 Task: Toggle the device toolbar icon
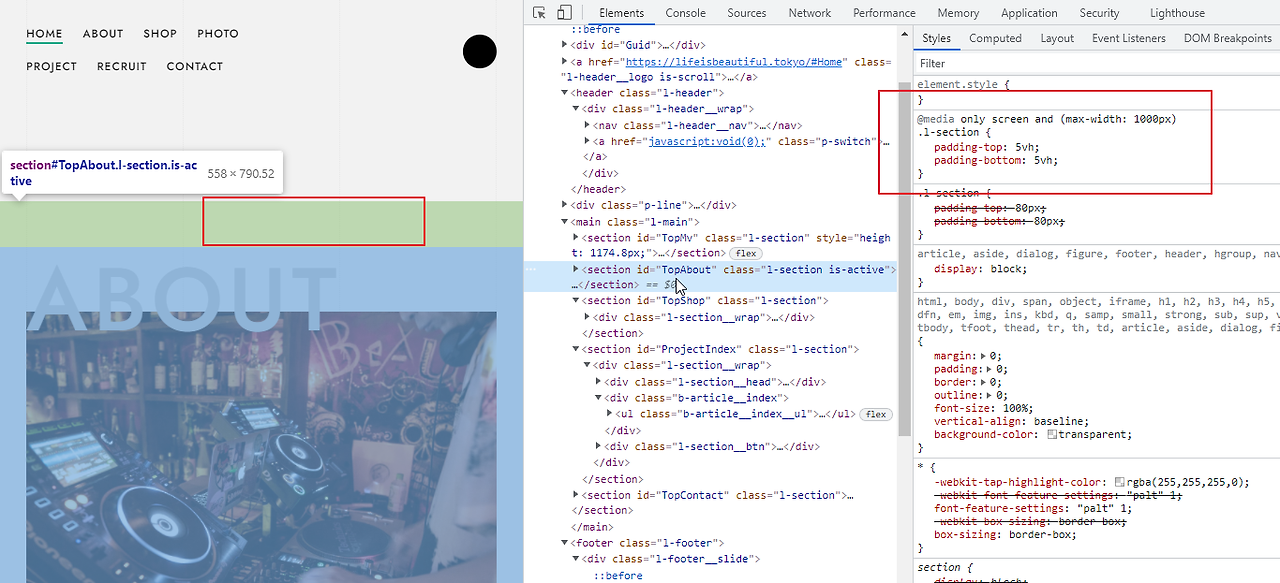pyautogui.click(x=564, y=13)
